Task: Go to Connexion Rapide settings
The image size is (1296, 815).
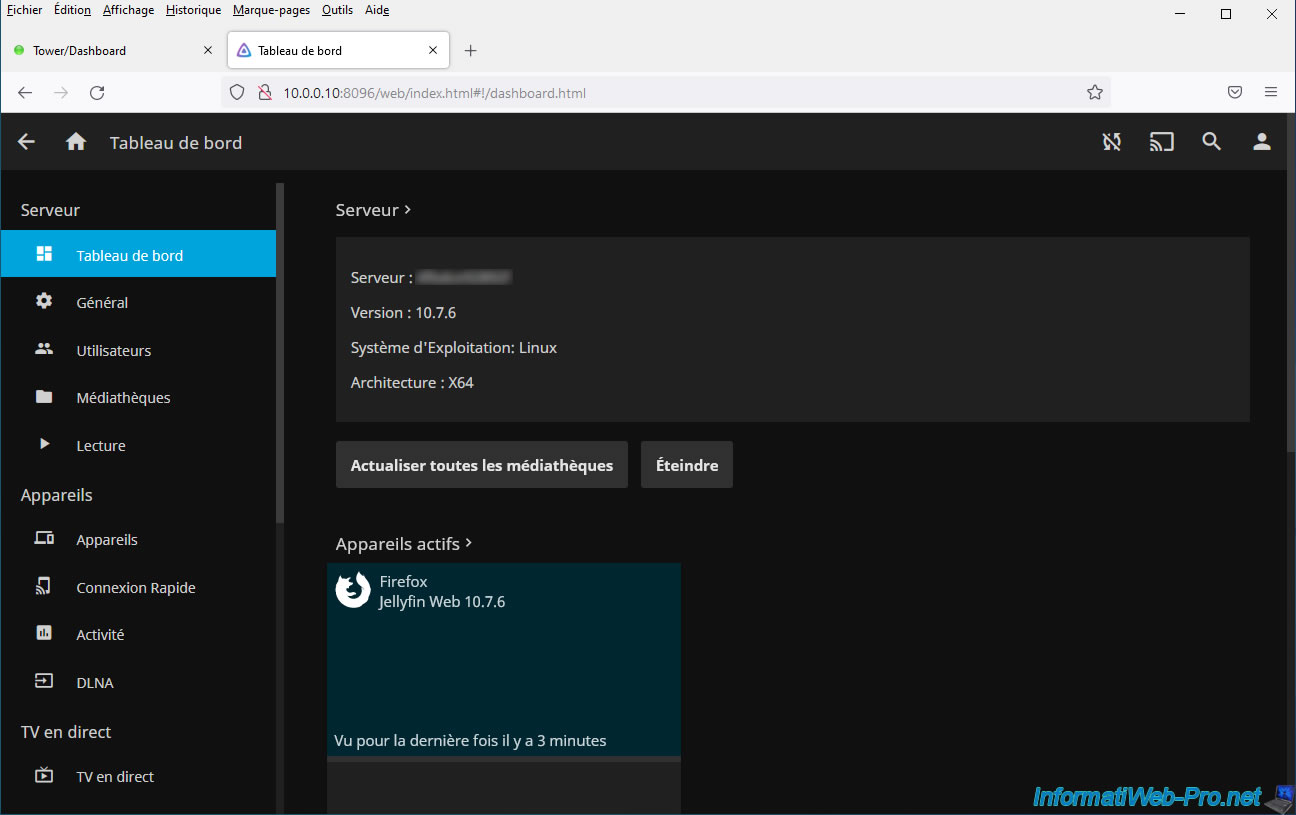Action: pos(135,588)
